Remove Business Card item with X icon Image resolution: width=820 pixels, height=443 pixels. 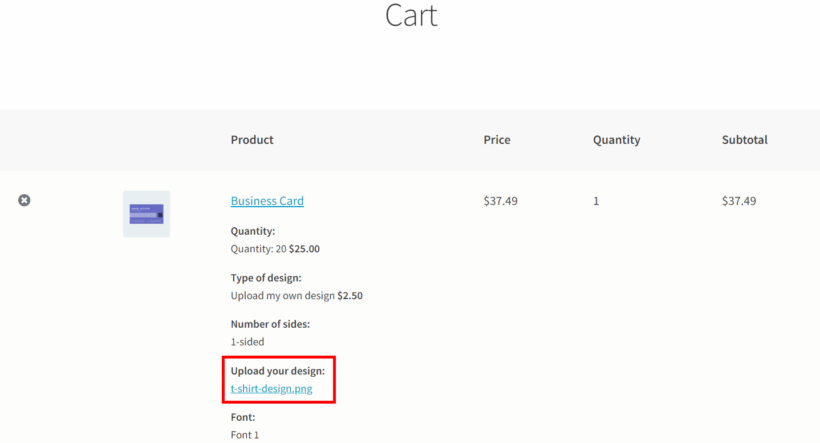click(24, 200)
